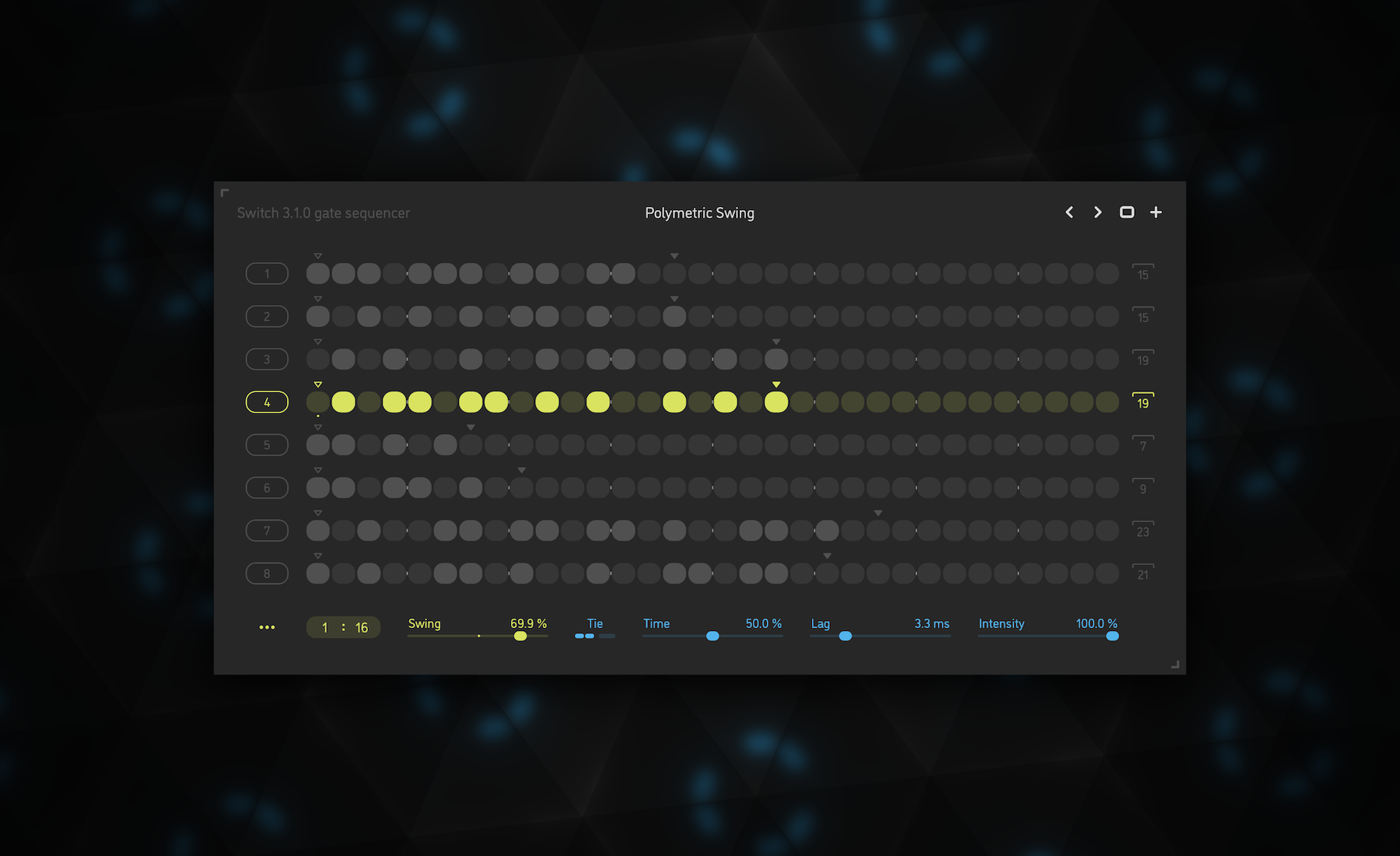This screenshot has height=856, width=1400.
Task: Toggle the first step in row 1
Action: click(317, 274)
